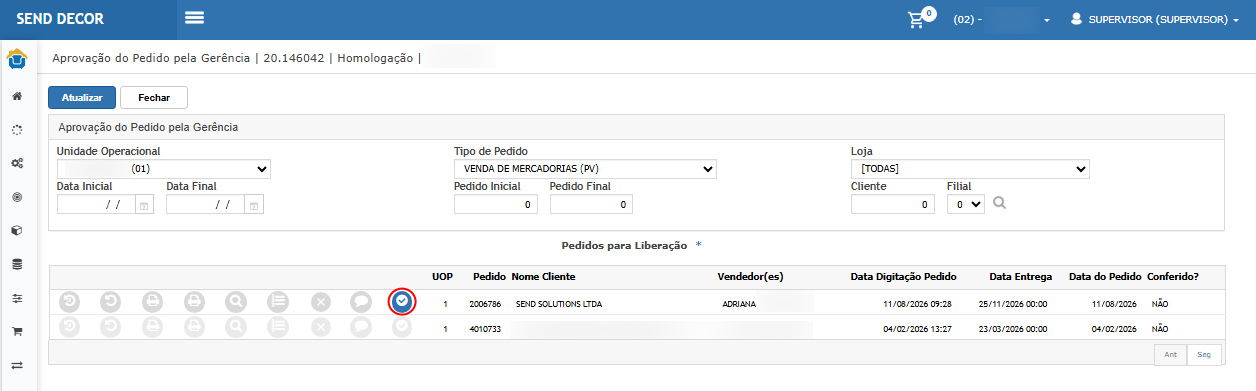Go to home via sidebar house icon
This screenshot has width=1256, height=391.
[x=17, y=97]
